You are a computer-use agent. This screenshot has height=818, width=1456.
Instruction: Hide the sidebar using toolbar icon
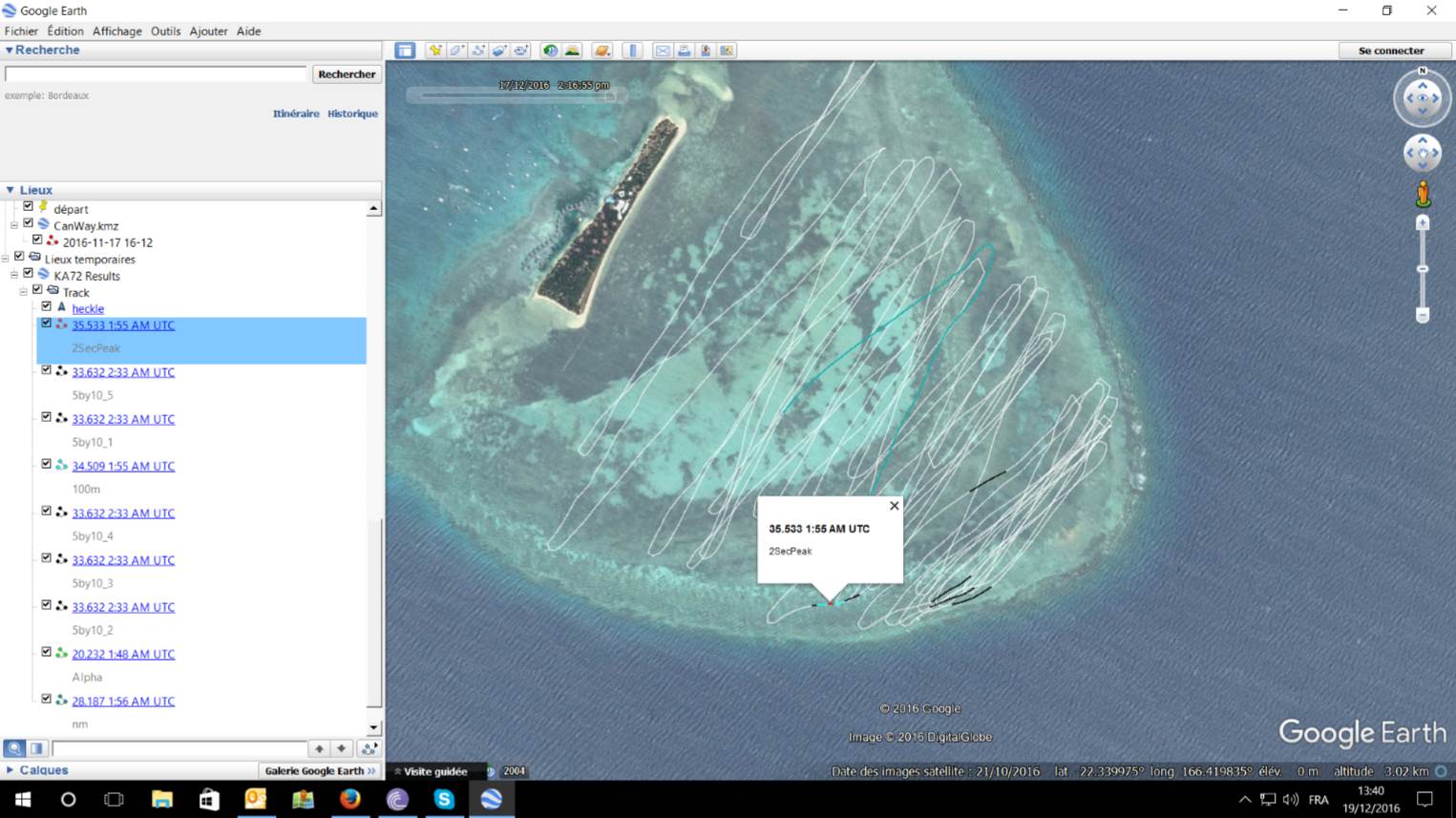tap(405, 51)
